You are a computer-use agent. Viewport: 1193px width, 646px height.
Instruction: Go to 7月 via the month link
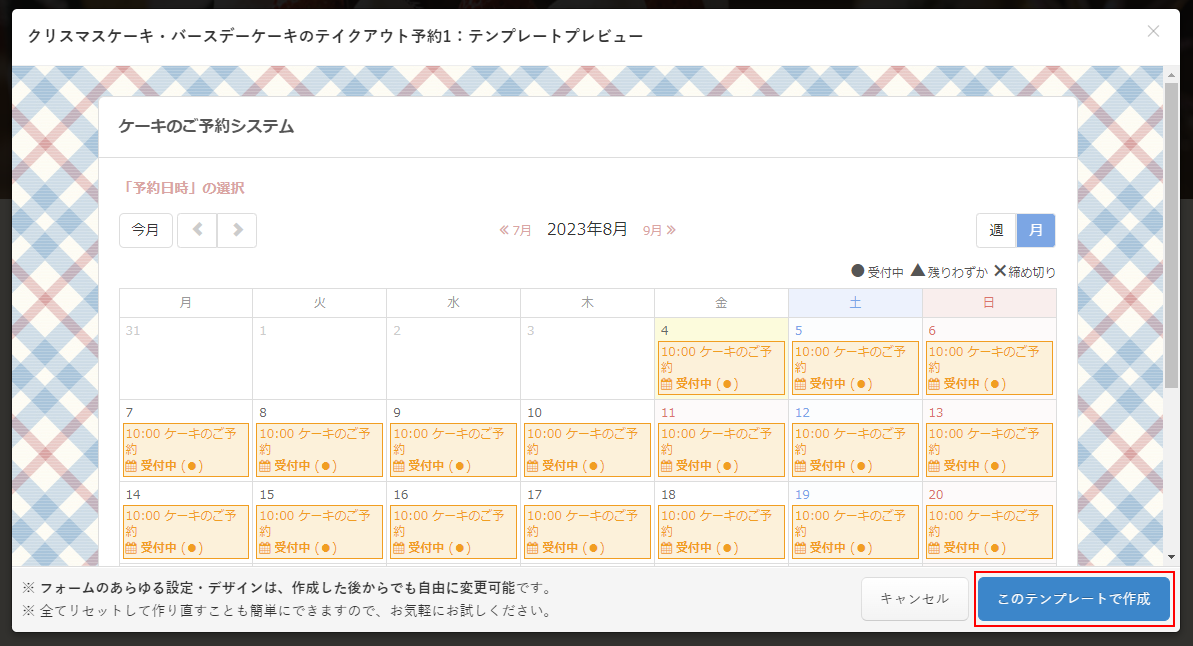click(516, 230)
